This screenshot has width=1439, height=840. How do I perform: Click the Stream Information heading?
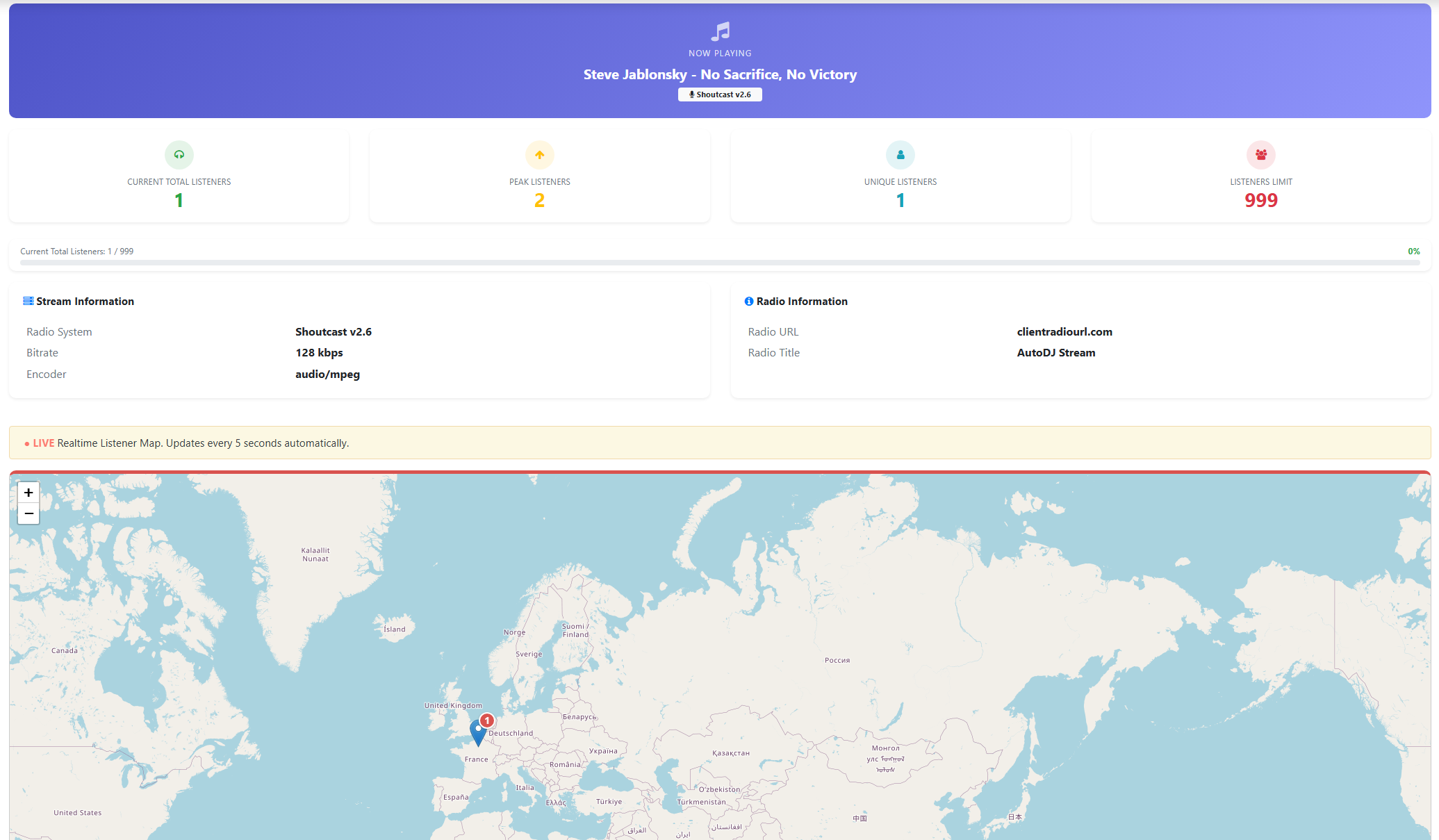[x=85, y=302]
